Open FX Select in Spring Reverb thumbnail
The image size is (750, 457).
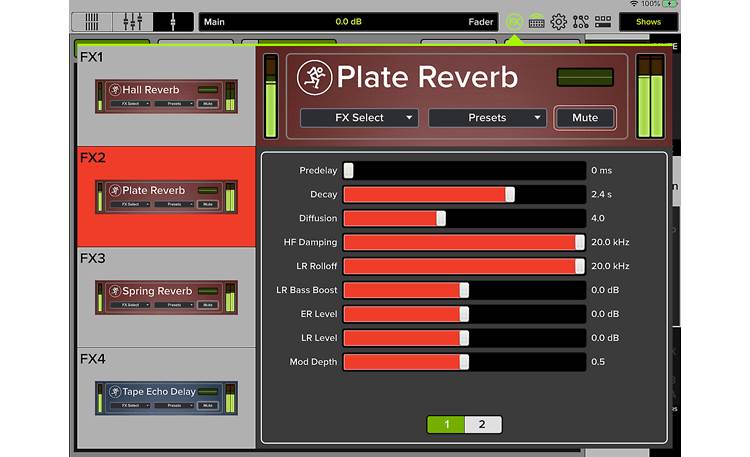pos(130,305)
